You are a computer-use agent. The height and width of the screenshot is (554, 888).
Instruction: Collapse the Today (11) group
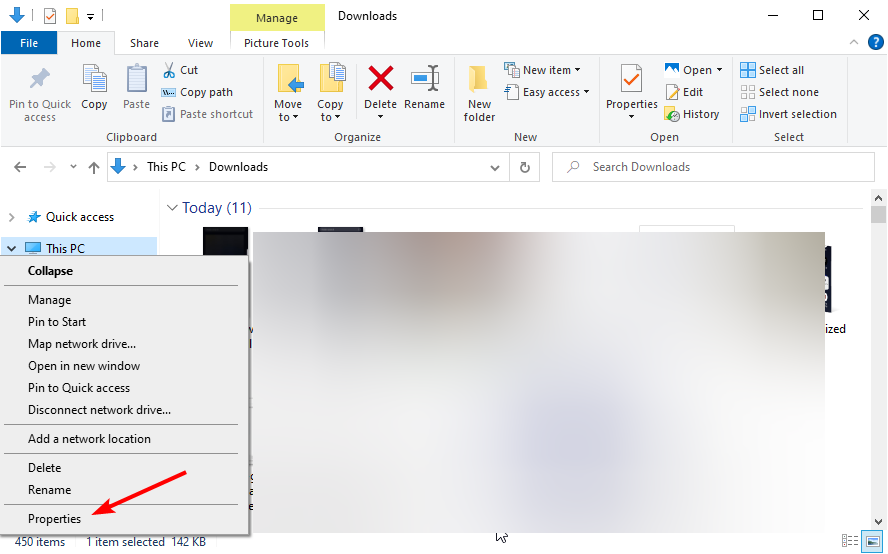coord(172,208)
